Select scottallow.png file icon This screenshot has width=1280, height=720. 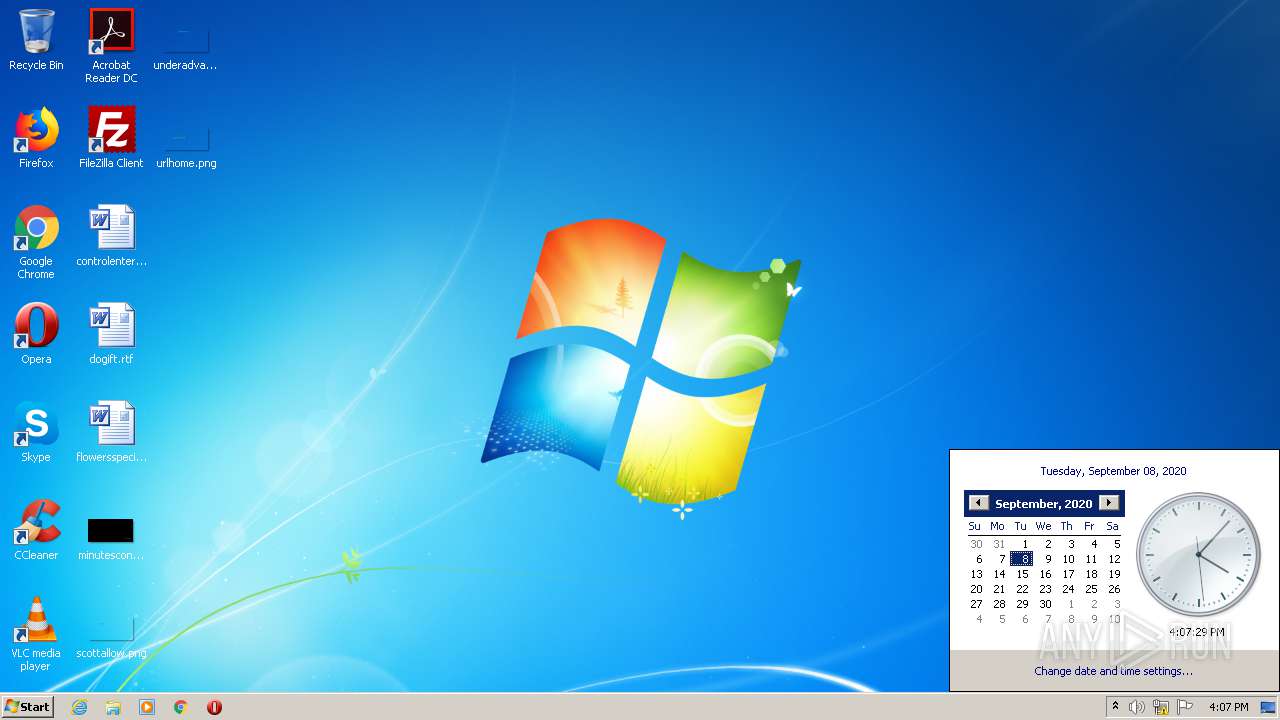pos(111,638)
